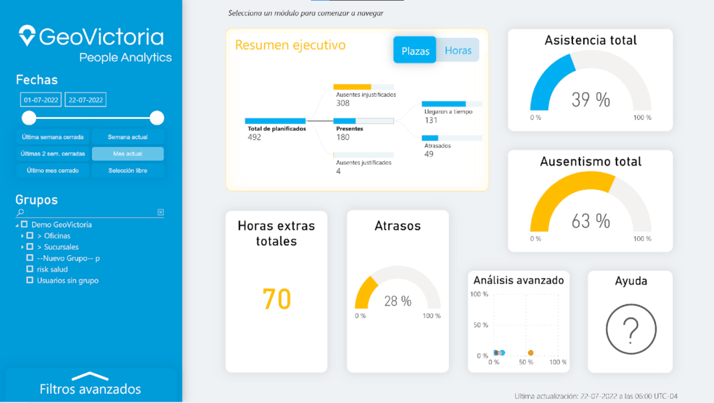Screen dimensions: 714x403
Task: Click the search magnifier icon under Grupos
Action: click(21, 213)
